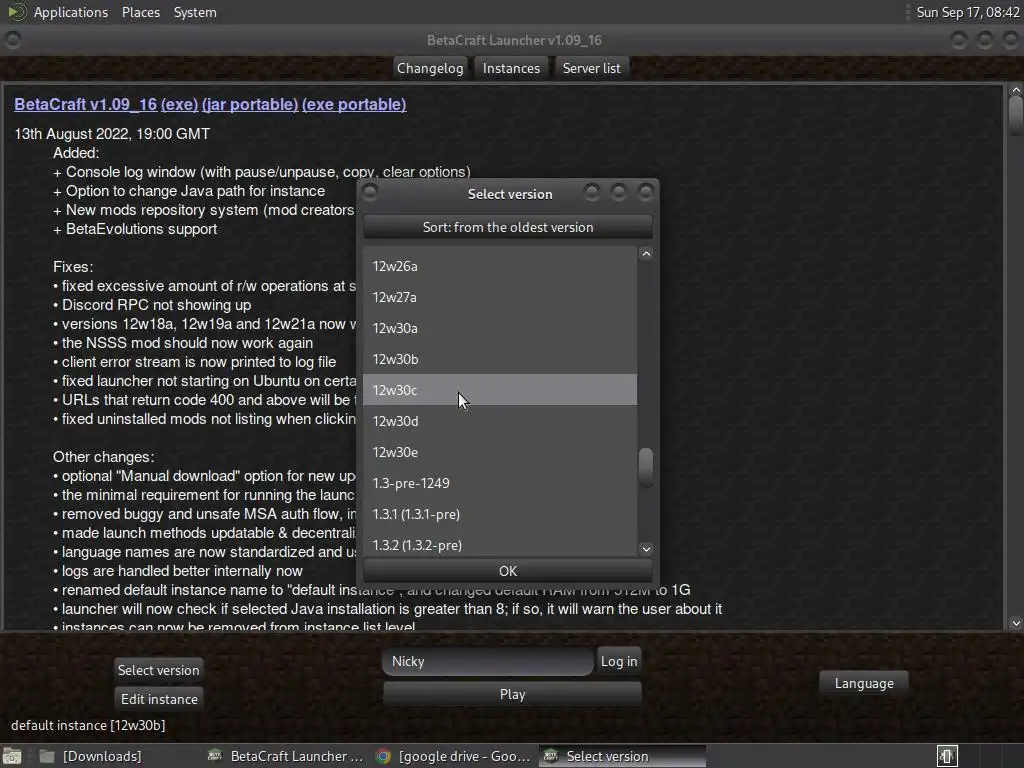This screenshot has height=768, width=1024.
Task: Confirm selection with OK button
Action: (507, 571)
